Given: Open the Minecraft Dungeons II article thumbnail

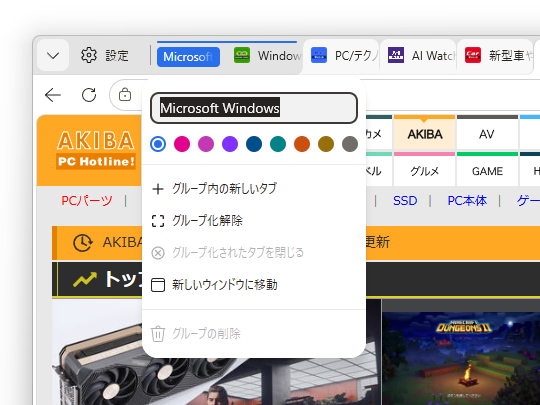Looking at the screenshot, I should click(461, 358).
